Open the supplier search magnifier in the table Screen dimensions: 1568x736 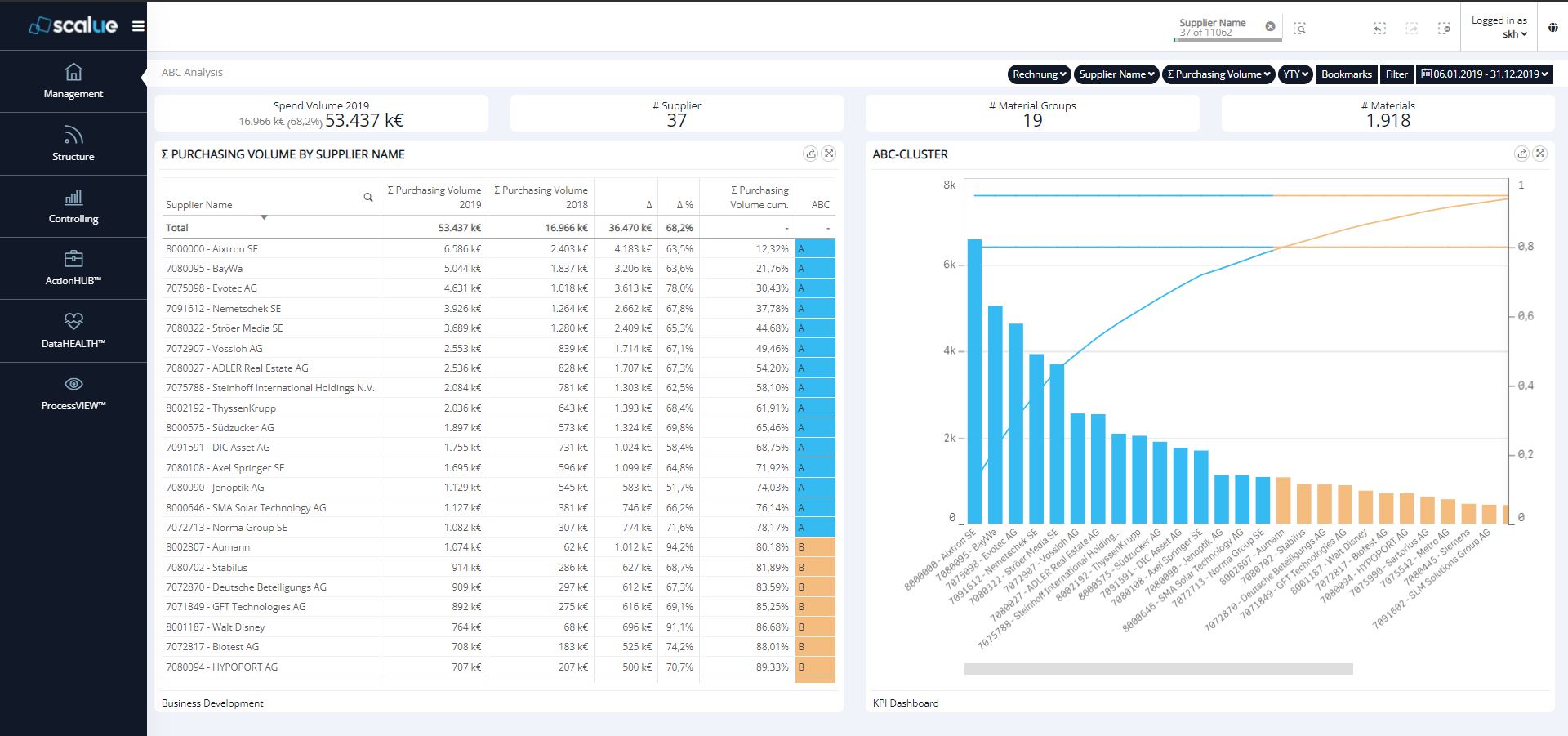click(x=367, y=198)
